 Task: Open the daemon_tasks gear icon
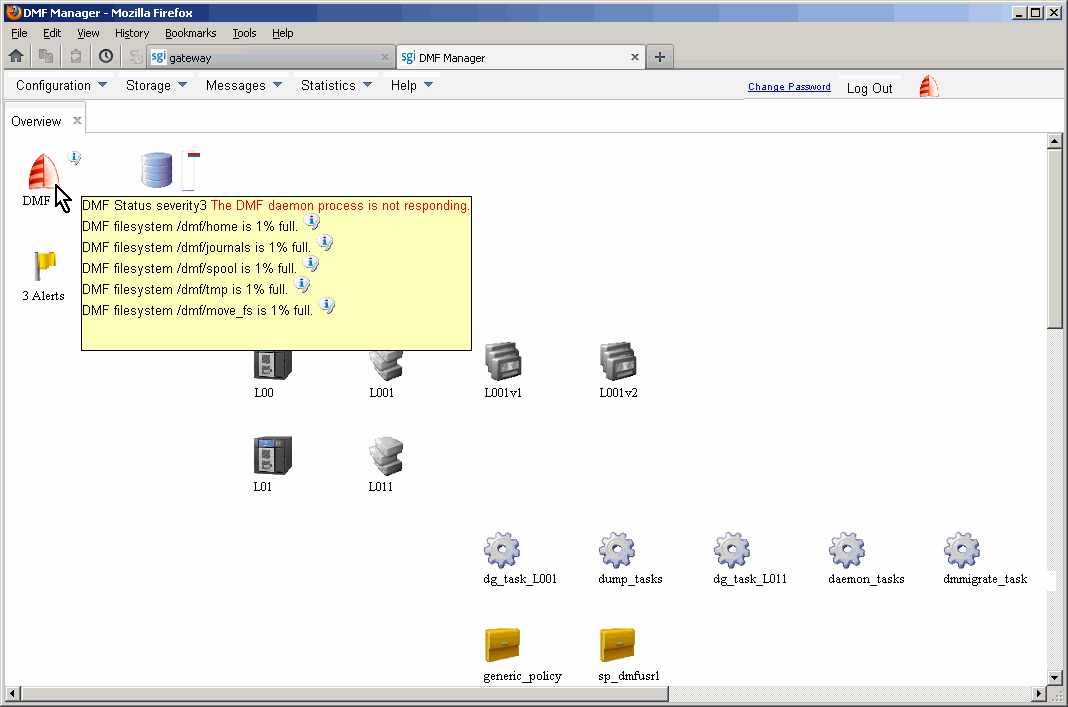pyautogui.click(x=847, y=550)
